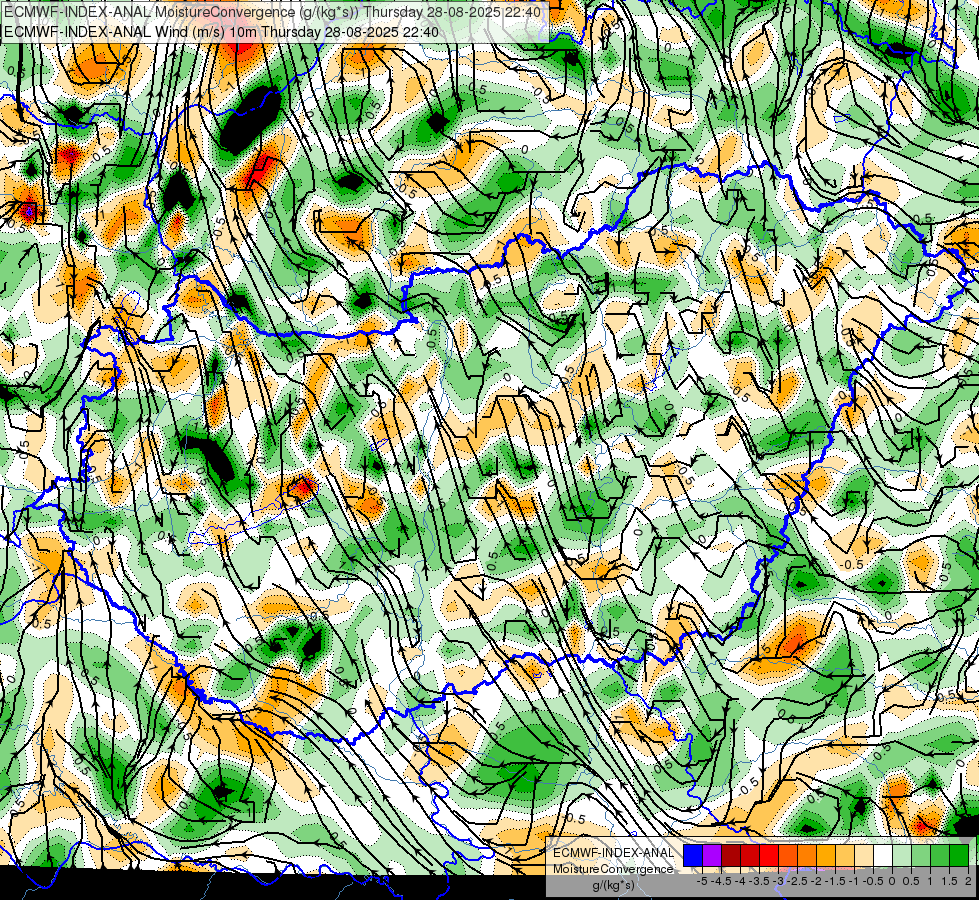Select the '-3.5' tick label on the legend
The image size is (979, 900).
[x=759, y=881]
